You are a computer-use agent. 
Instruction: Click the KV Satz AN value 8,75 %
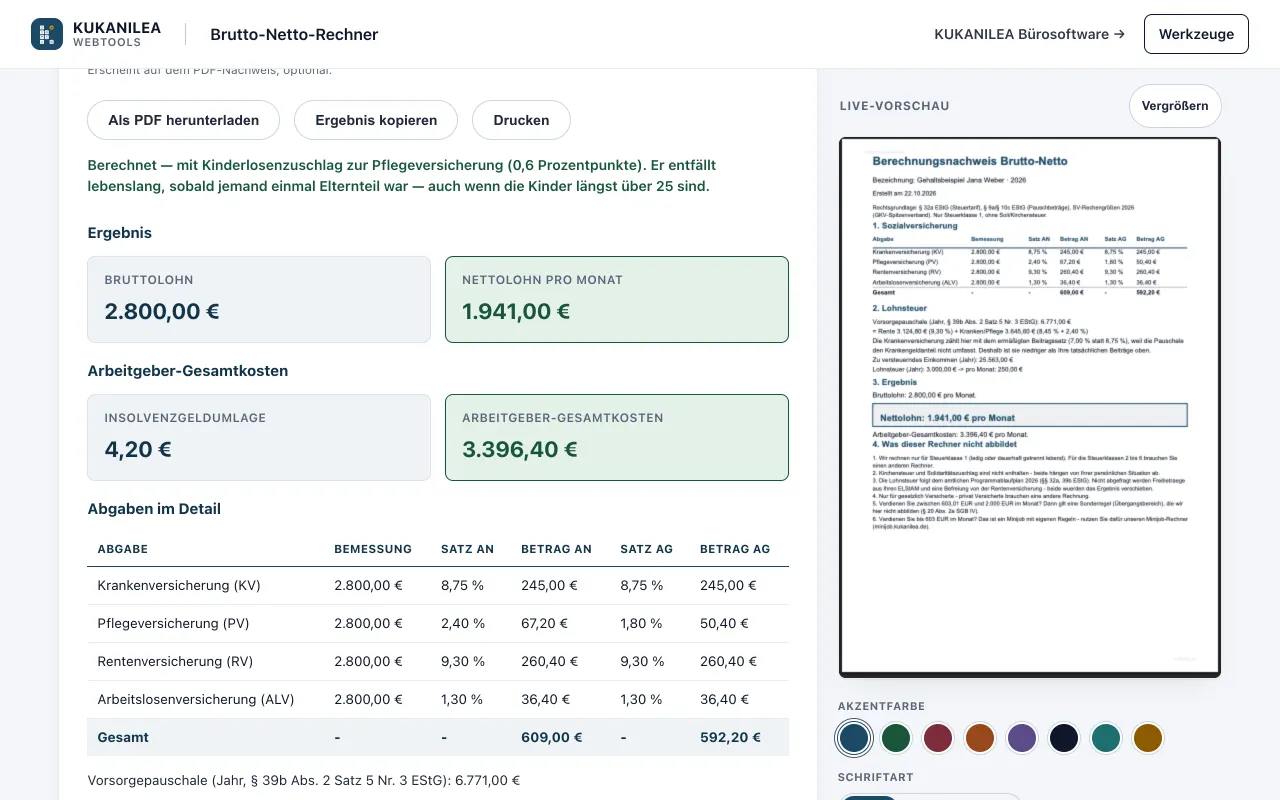[462, 585]
